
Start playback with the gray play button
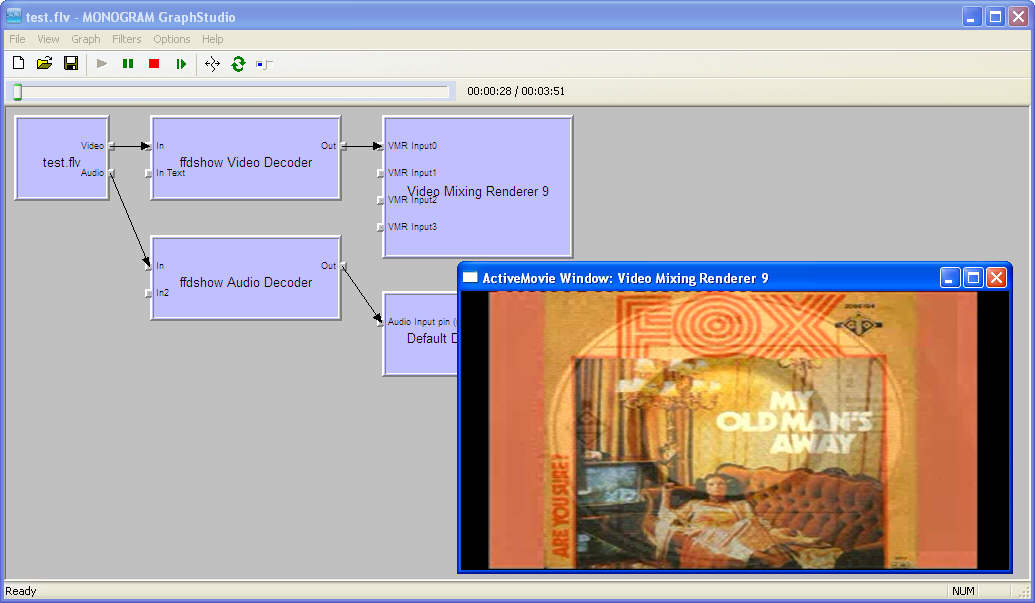click(102, 63)
